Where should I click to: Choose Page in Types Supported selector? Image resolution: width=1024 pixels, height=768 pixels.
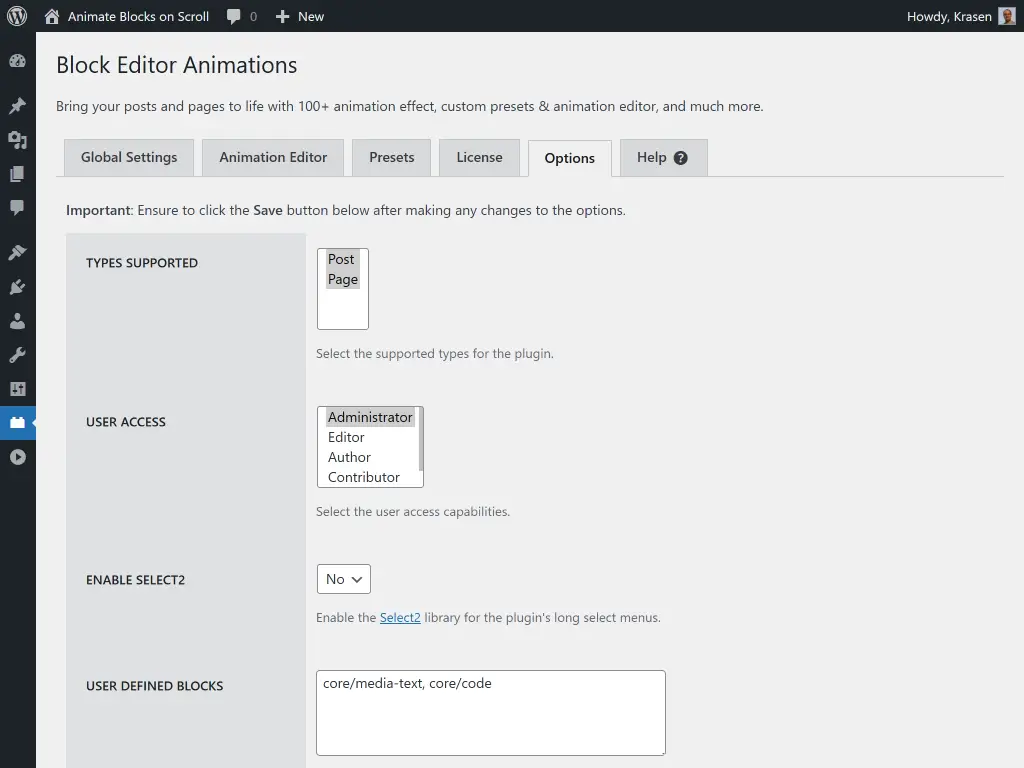pyautogui.click(x=342, y=278)
